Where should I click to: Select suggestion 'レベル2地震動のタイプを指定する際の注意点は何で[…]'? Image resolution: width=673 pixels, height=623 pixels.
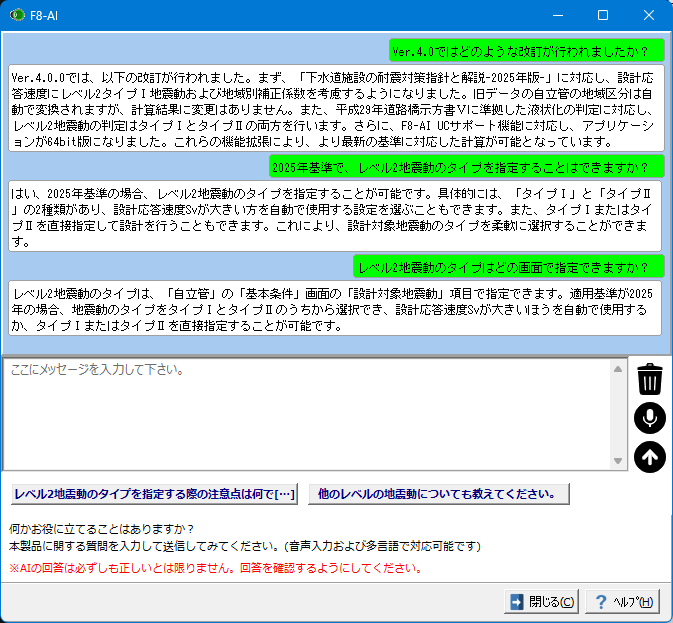pos(155,493)
